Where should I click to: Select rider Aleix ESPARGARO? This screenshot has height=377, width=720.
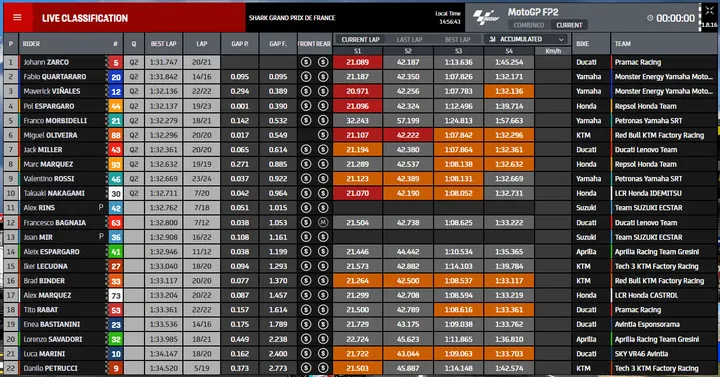tap(51, 252)
